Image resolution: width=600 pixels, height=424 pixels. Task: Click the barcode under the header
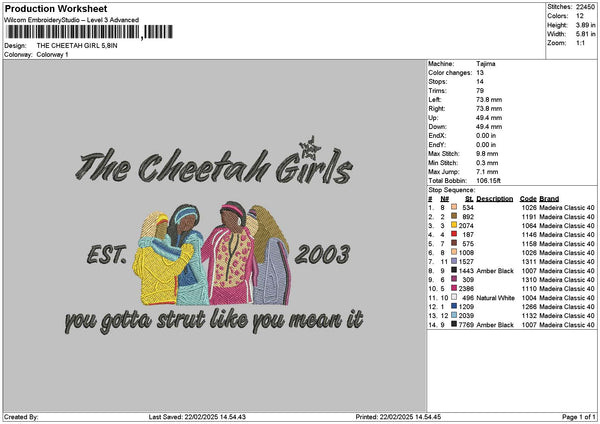click(89, 32)
